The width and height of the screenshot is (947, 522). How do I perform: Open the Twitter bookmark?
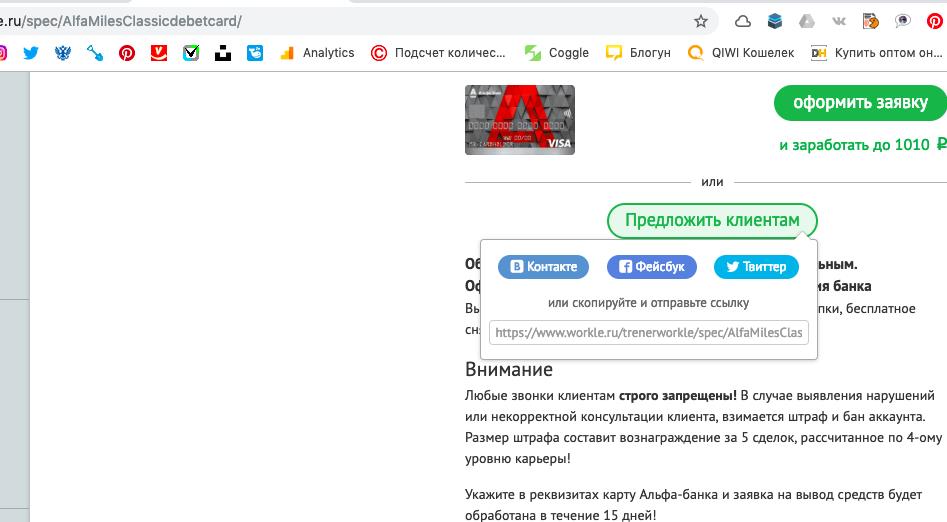pos(31,53)
